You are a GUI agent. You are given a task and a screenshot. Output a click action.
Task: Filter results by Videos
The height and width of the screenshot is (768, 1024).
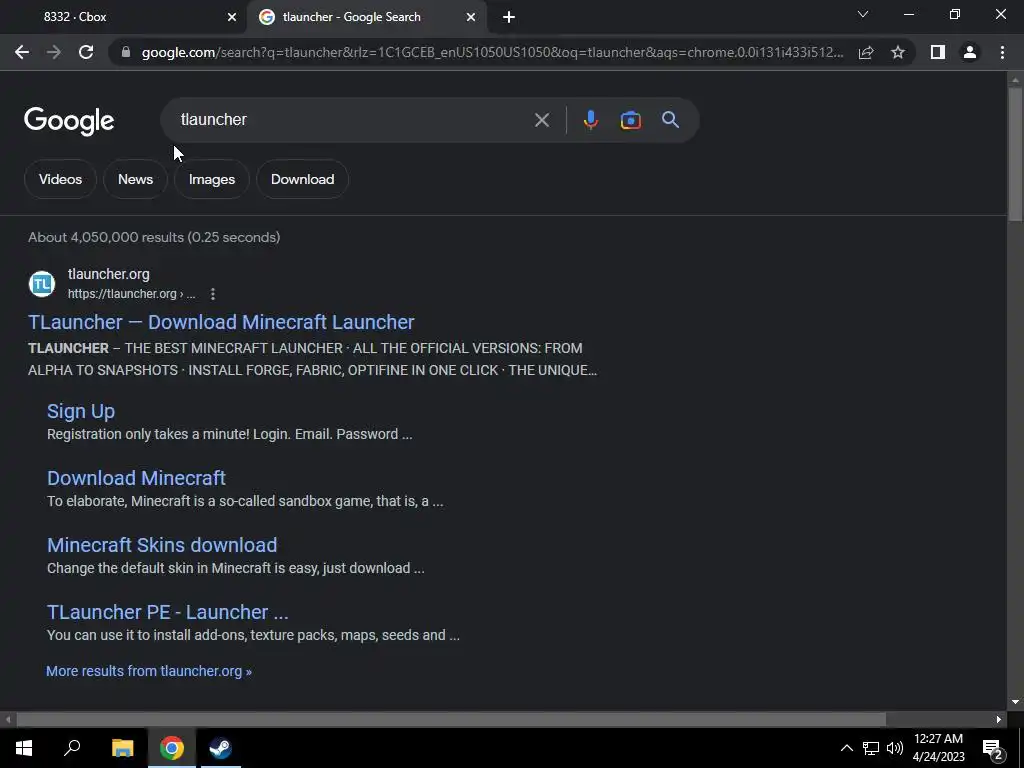point(60,179)
